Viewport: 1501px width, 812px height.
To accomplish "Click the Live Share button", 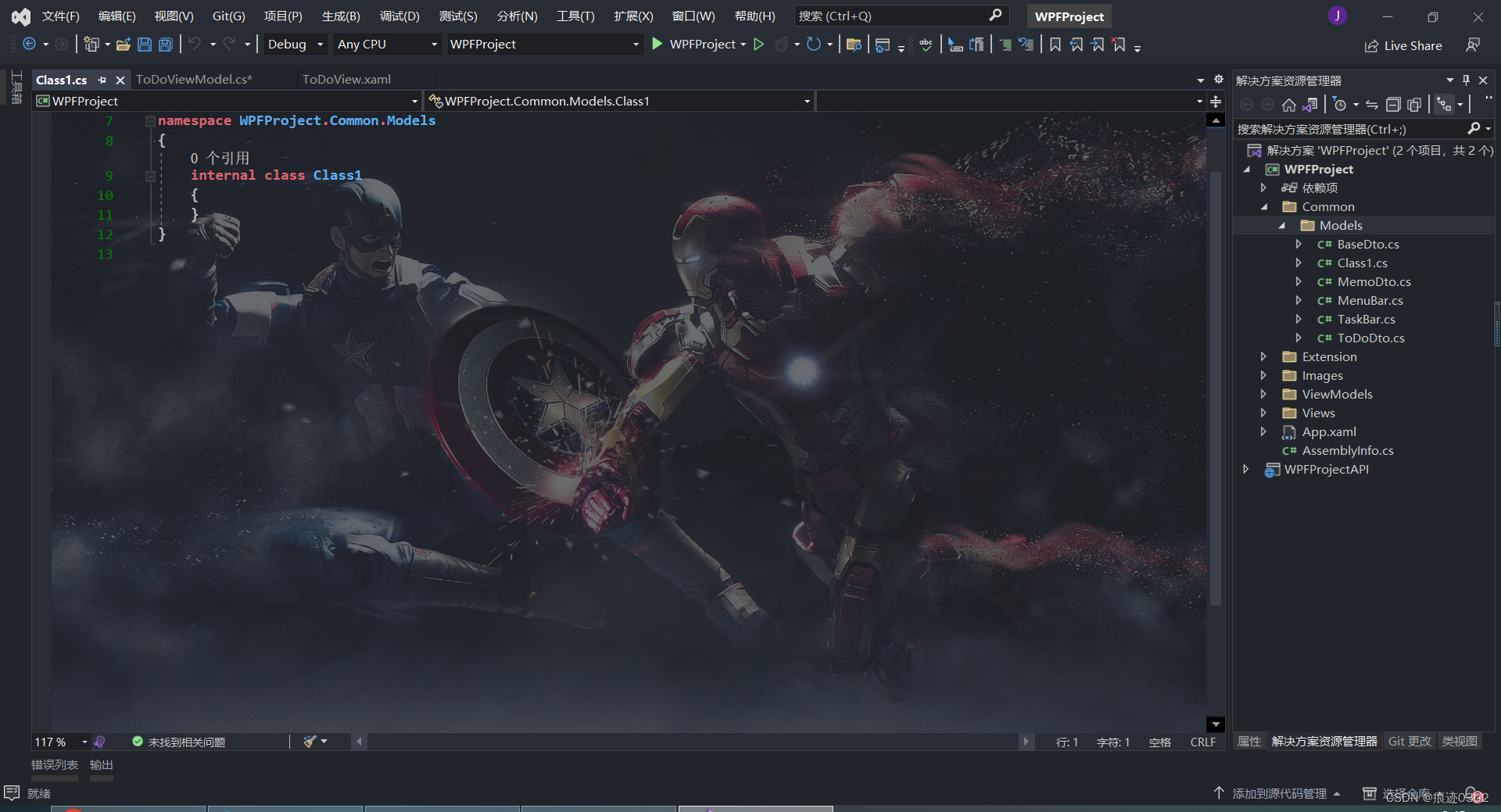I will coord(1404,45).
